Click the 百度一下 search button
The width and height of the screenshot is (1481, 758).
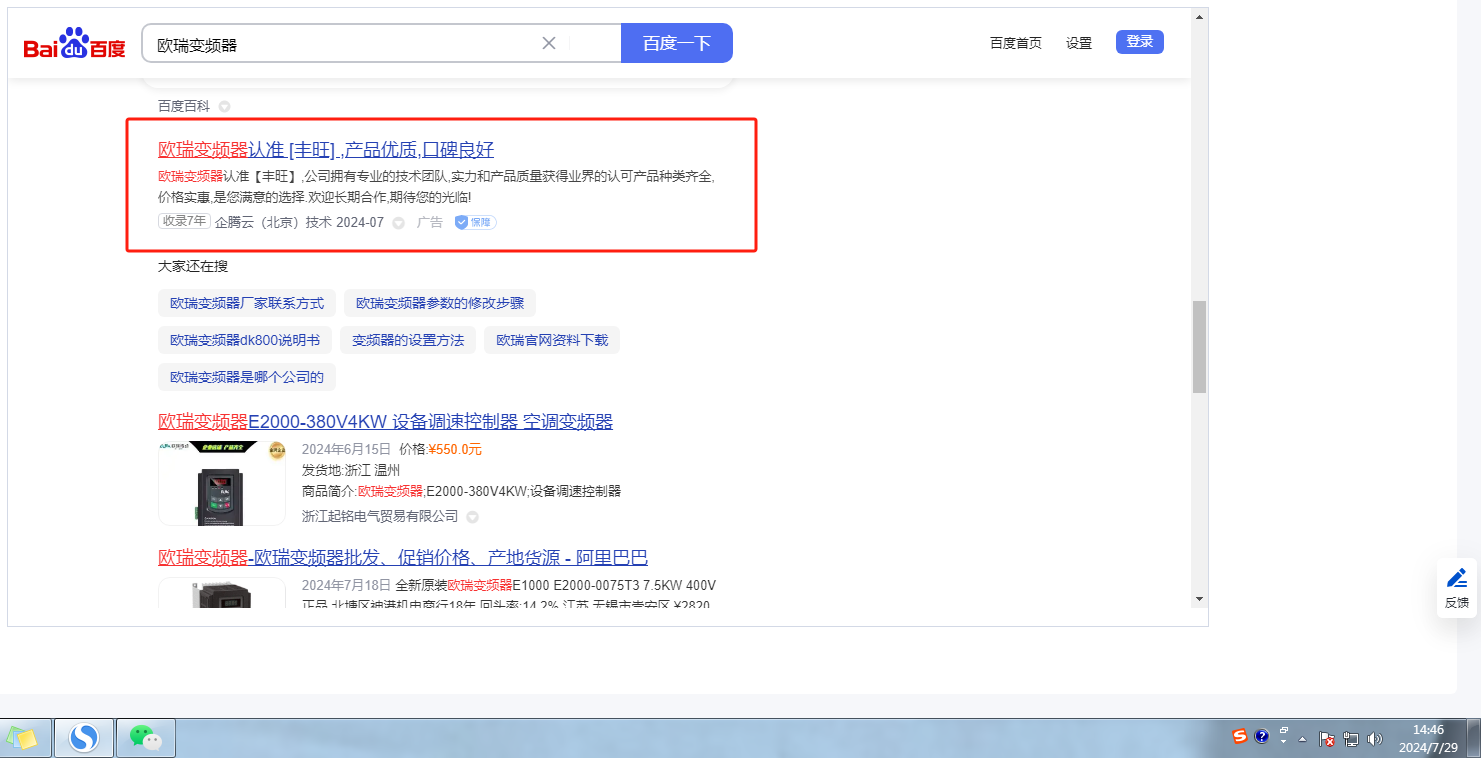coord(676,43)
